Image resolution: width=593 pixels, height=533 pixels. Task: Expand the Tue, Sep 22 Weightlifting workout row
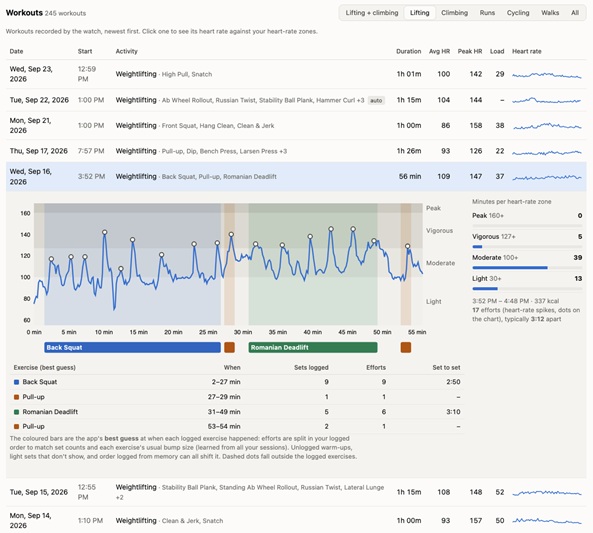(x=296, y=100)
